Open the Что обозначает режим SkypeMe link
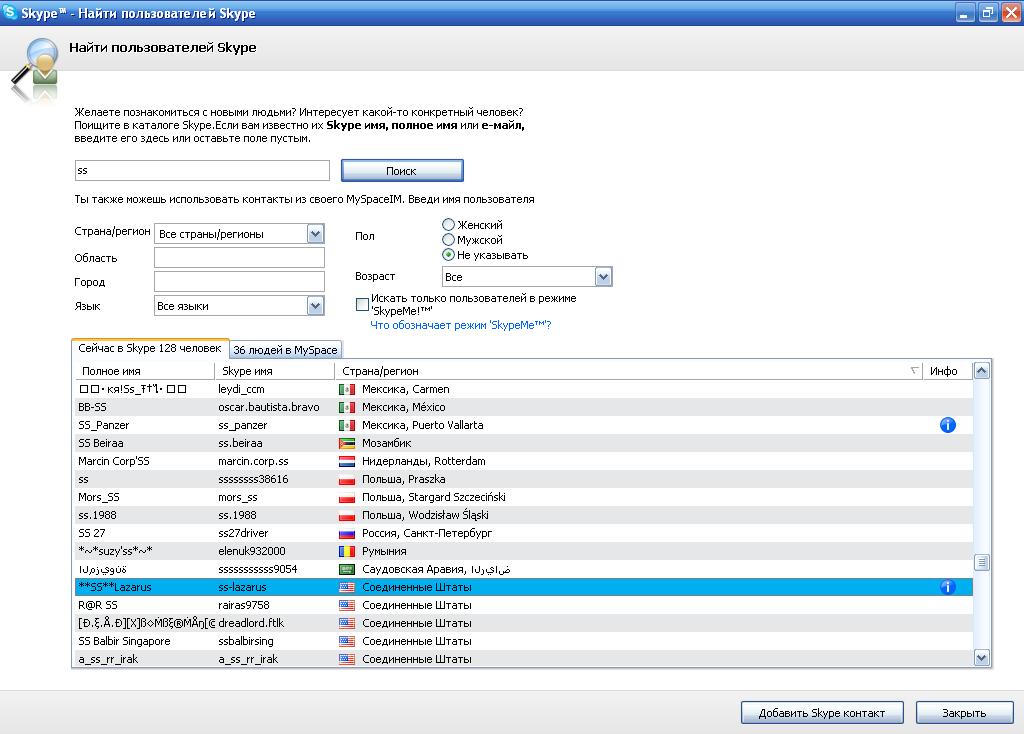This screenshot has width=1024, height=734. point(460,325)
